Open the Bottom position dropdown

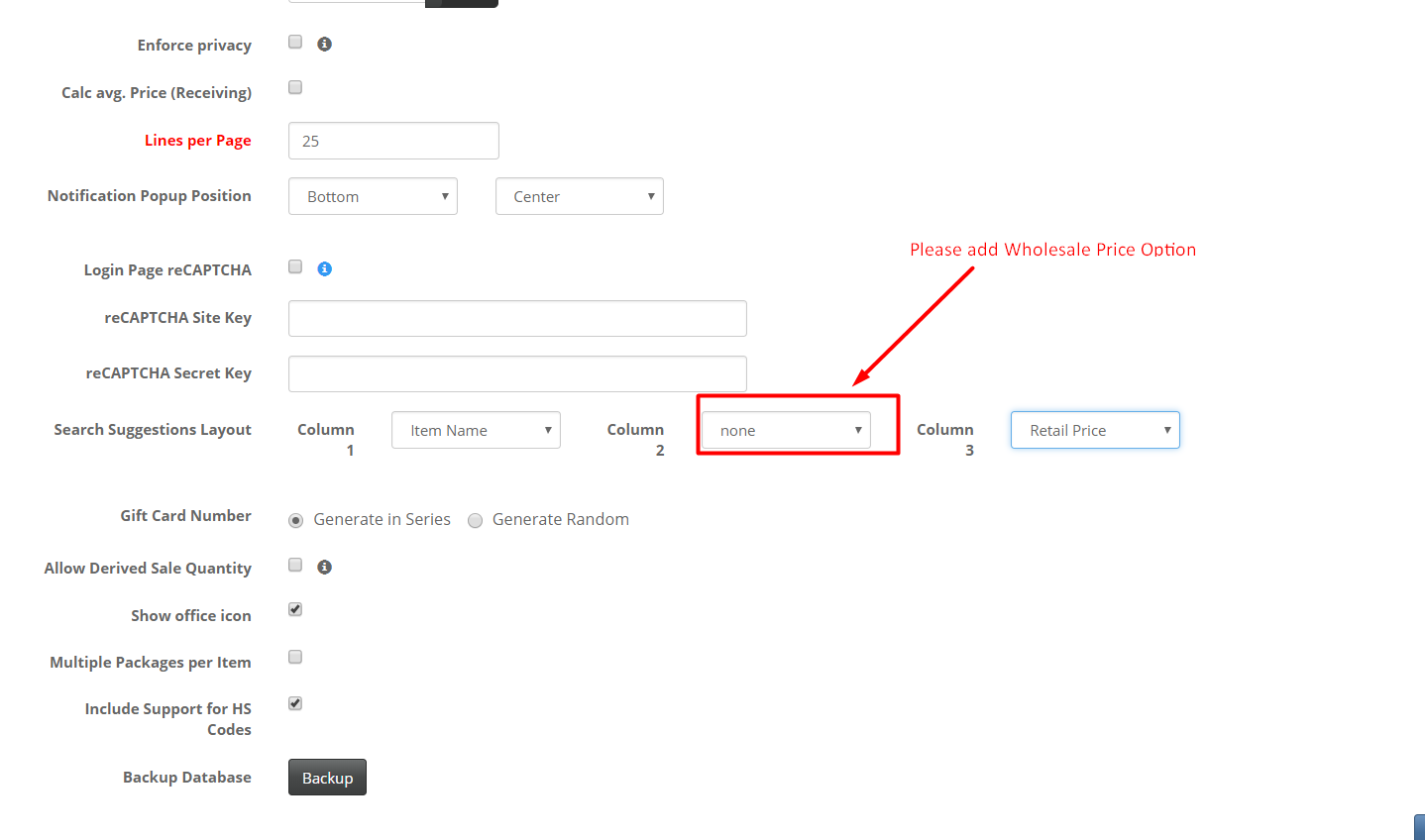(x=373, y=195)
